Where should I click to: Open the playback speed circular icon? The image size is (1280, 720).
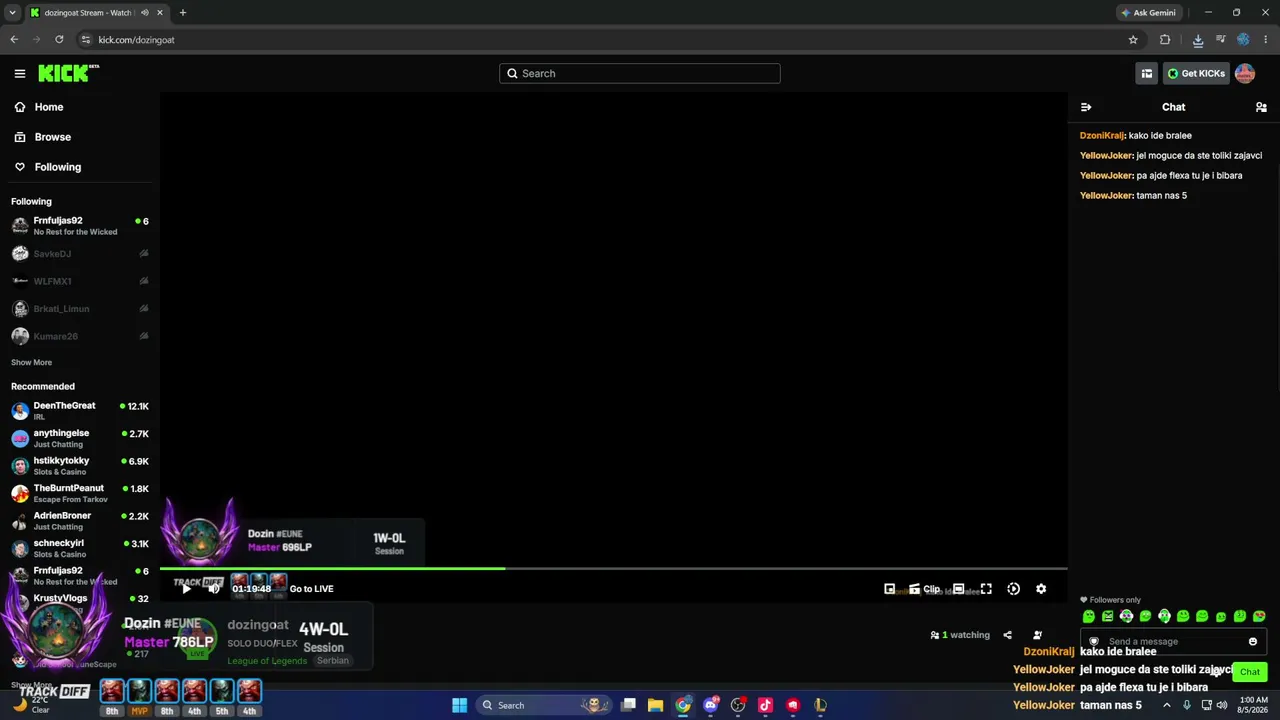click(1013, 589)
